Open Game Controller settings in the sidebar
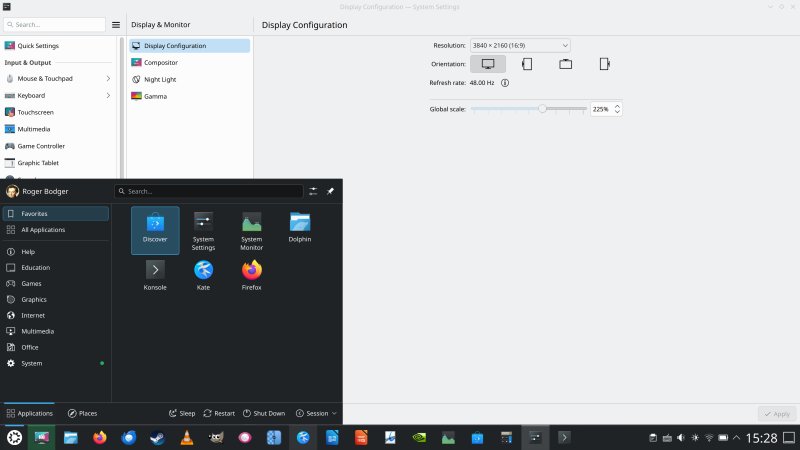Screen dimensions: 800x450 pyautogui.click(x=58, y=146)
